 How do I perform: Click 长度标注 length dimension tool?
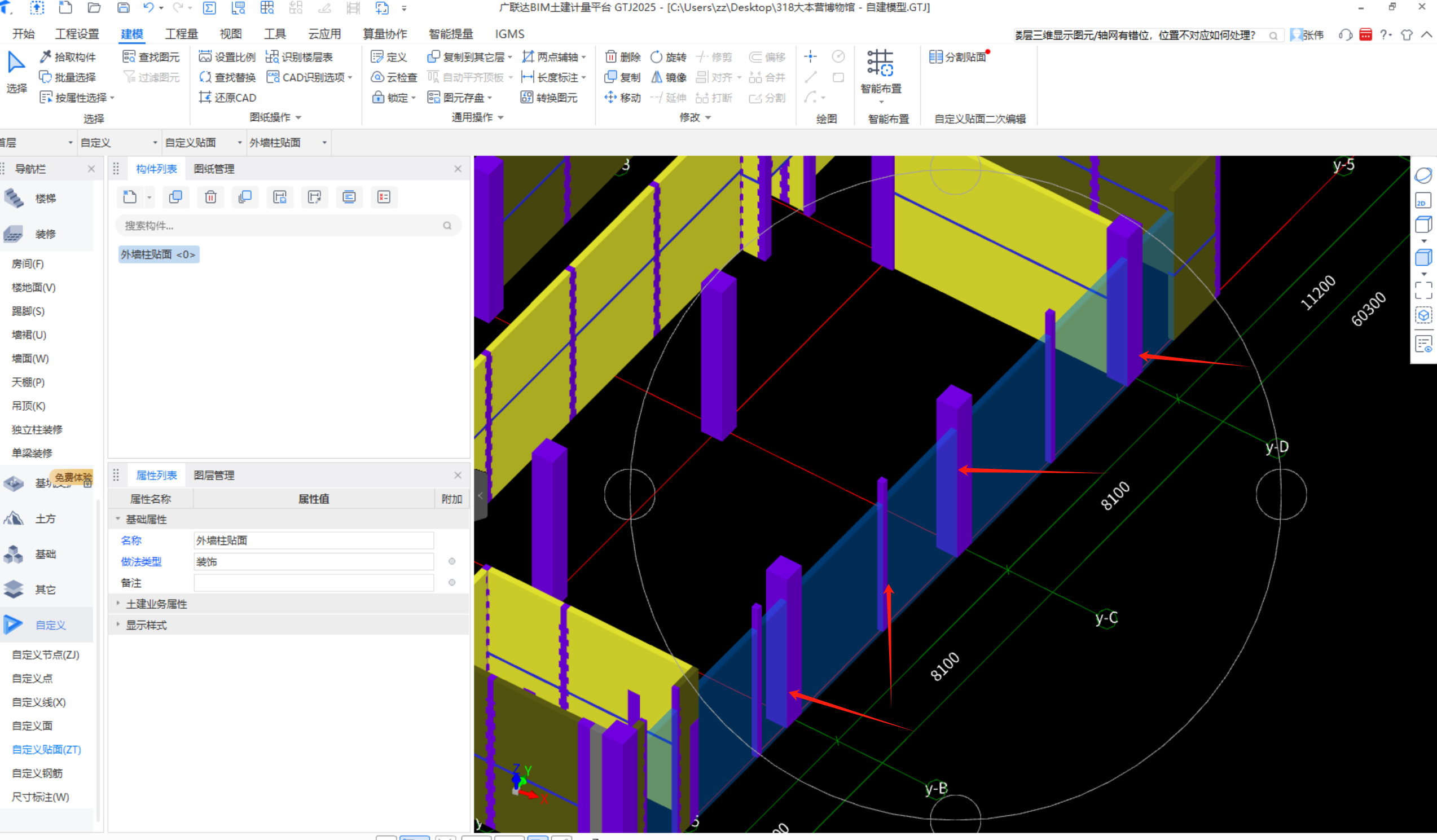pos(553,77)
